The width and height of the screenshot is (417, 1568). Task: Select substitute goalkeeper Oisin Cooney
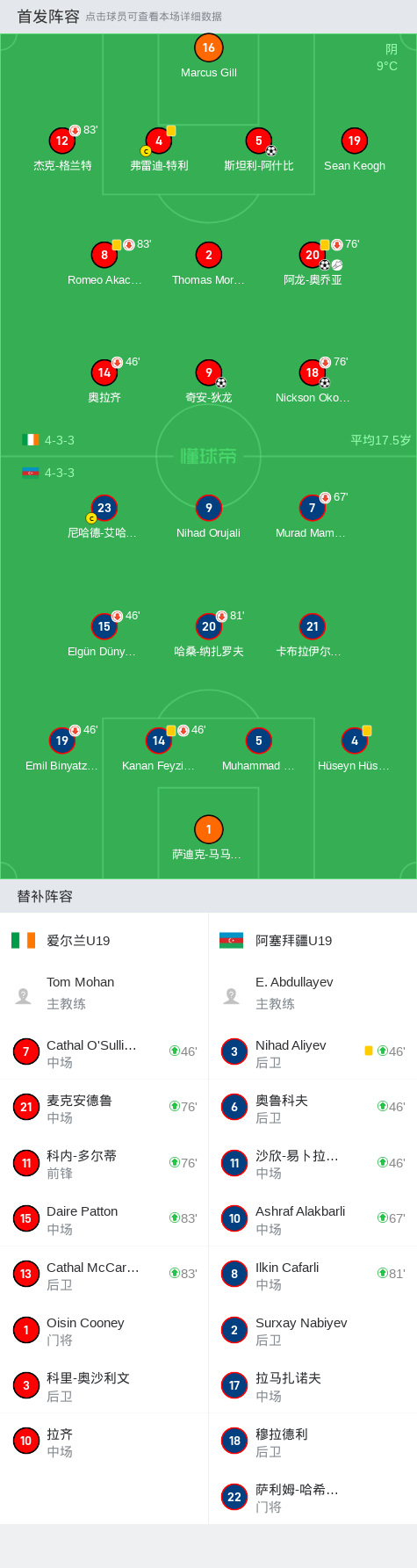(104, 1330)
